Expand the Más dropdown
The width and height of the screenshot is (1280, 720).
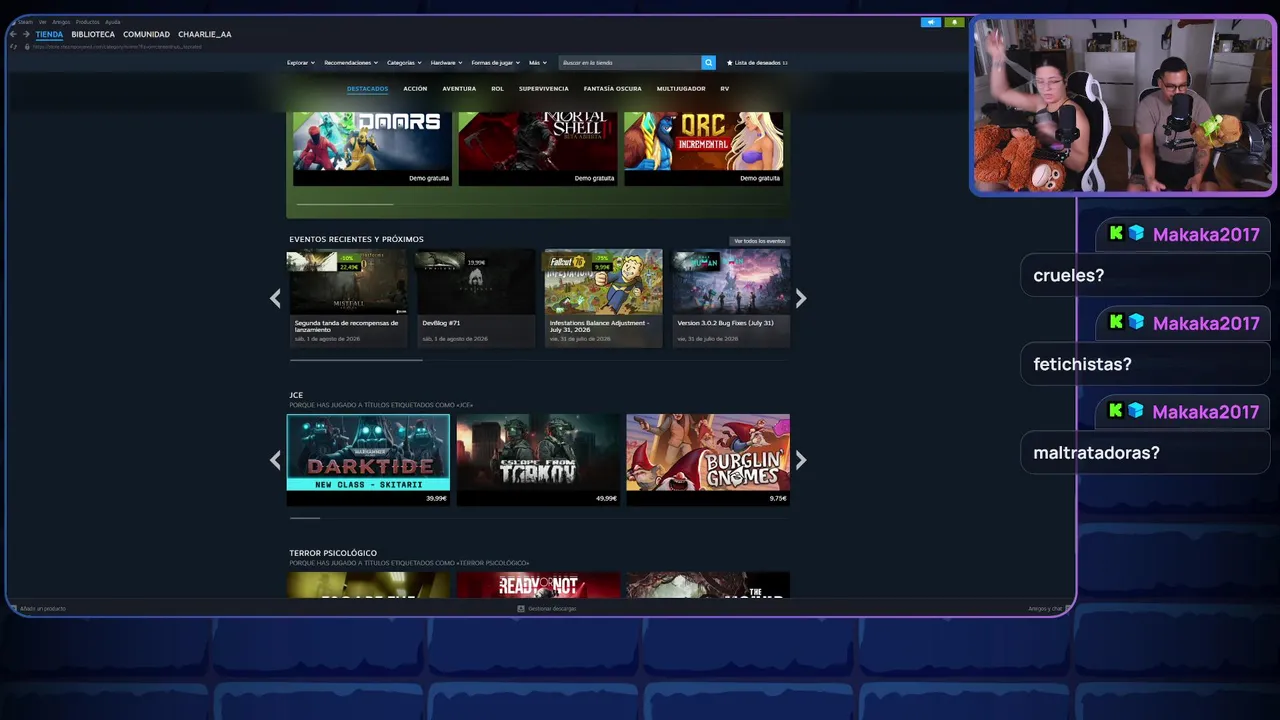(538, 63)
